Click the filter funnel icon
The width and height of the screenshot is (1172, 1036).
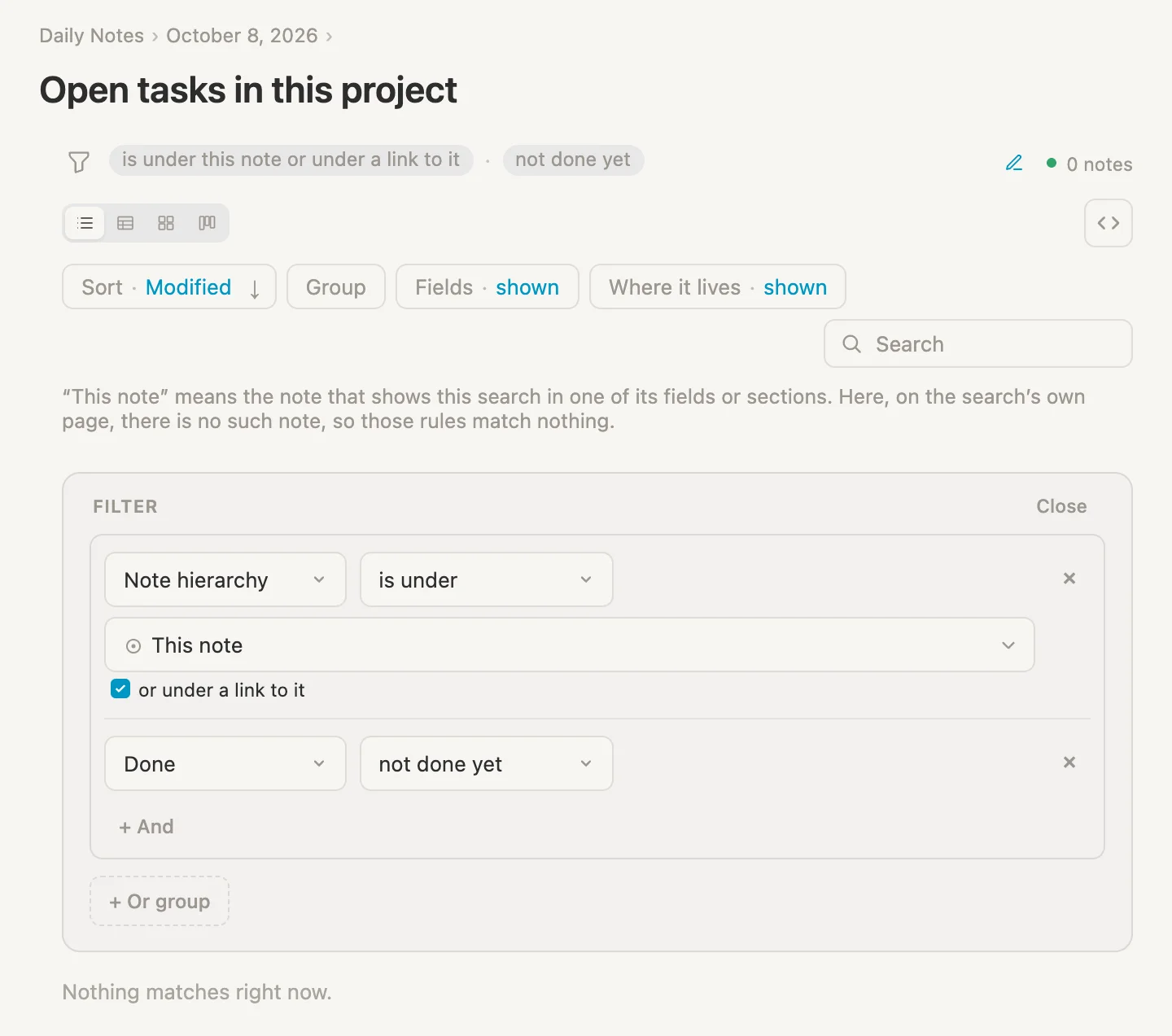(78, 161)
